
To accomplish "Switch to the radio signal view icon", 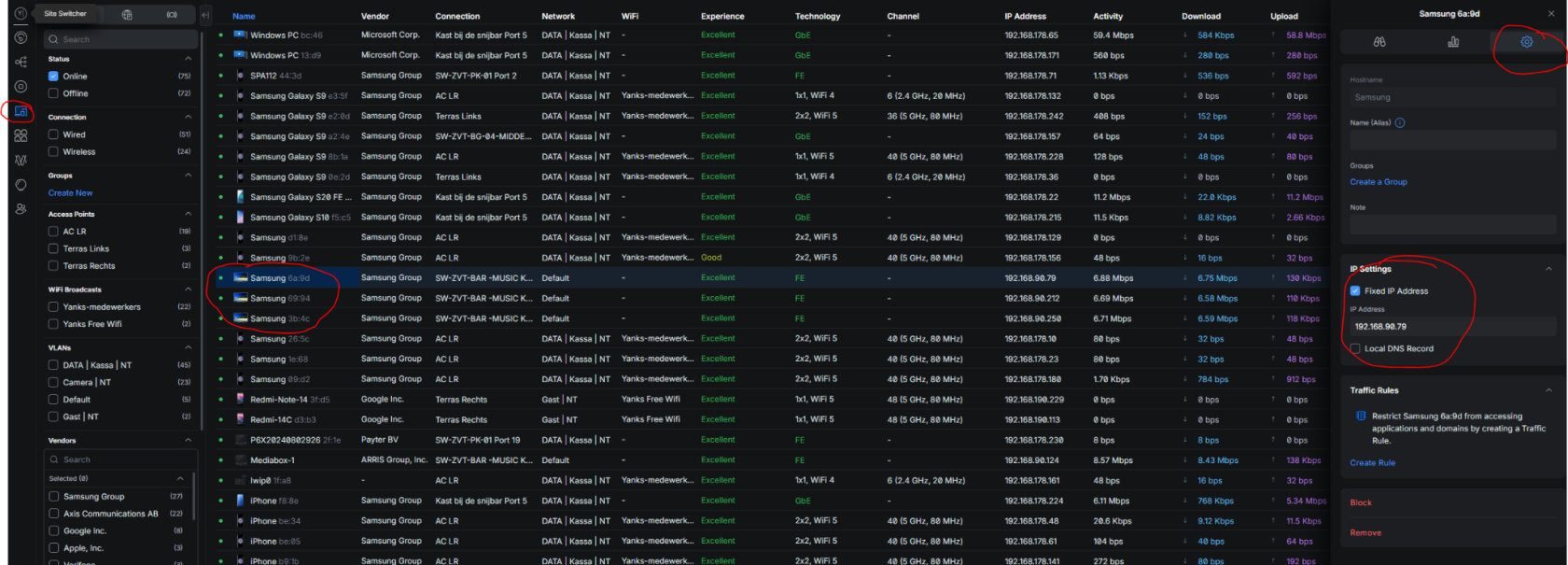I will click(172, 15).
